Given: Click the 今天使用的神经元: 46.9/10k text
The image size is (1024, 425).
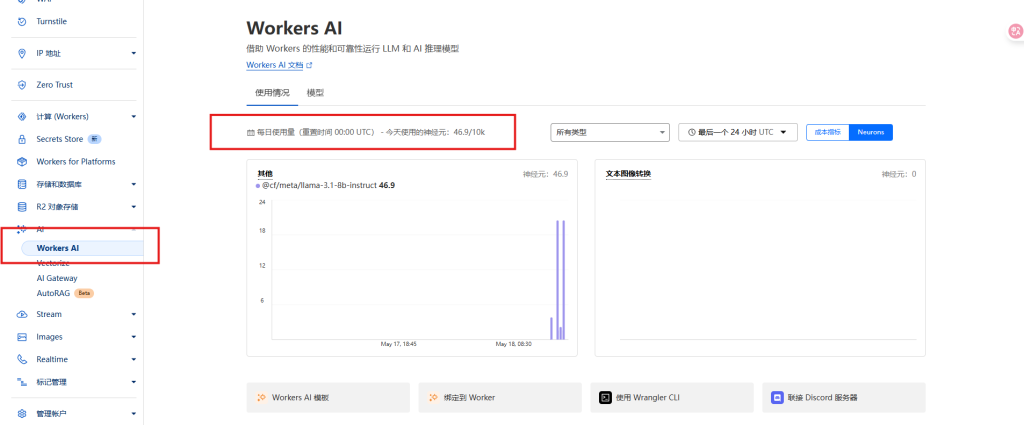Looking at the screenshot, I should (435, 133).
